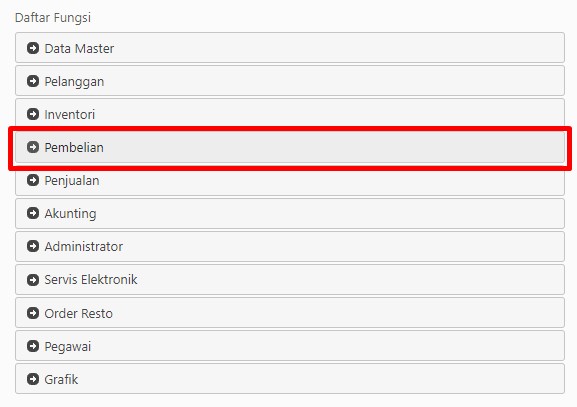Expand the Akunting menu row
The height and width of the screenshot is (407, 577).
pos(290,213)
